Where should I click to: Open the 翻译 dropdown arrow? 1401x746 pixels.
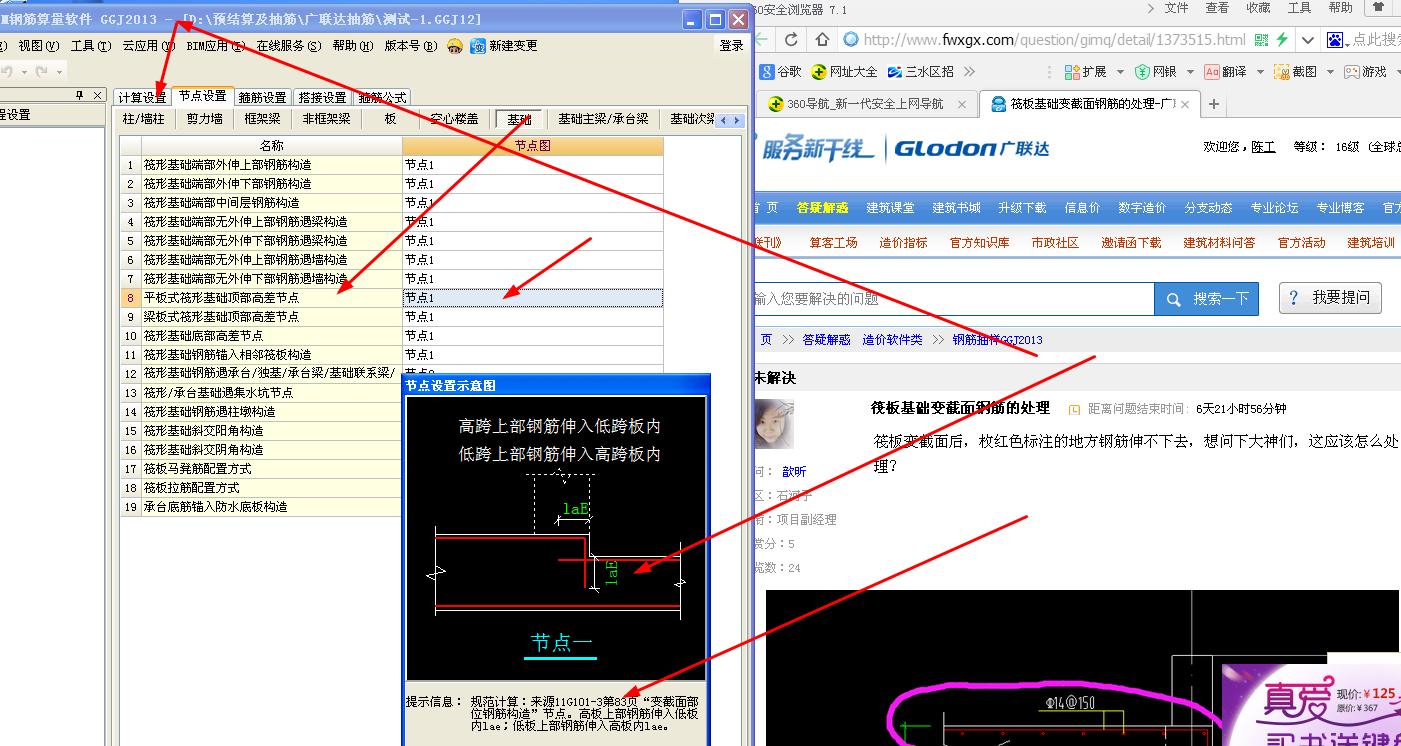pyautogui.click(x=1260, y=72)
